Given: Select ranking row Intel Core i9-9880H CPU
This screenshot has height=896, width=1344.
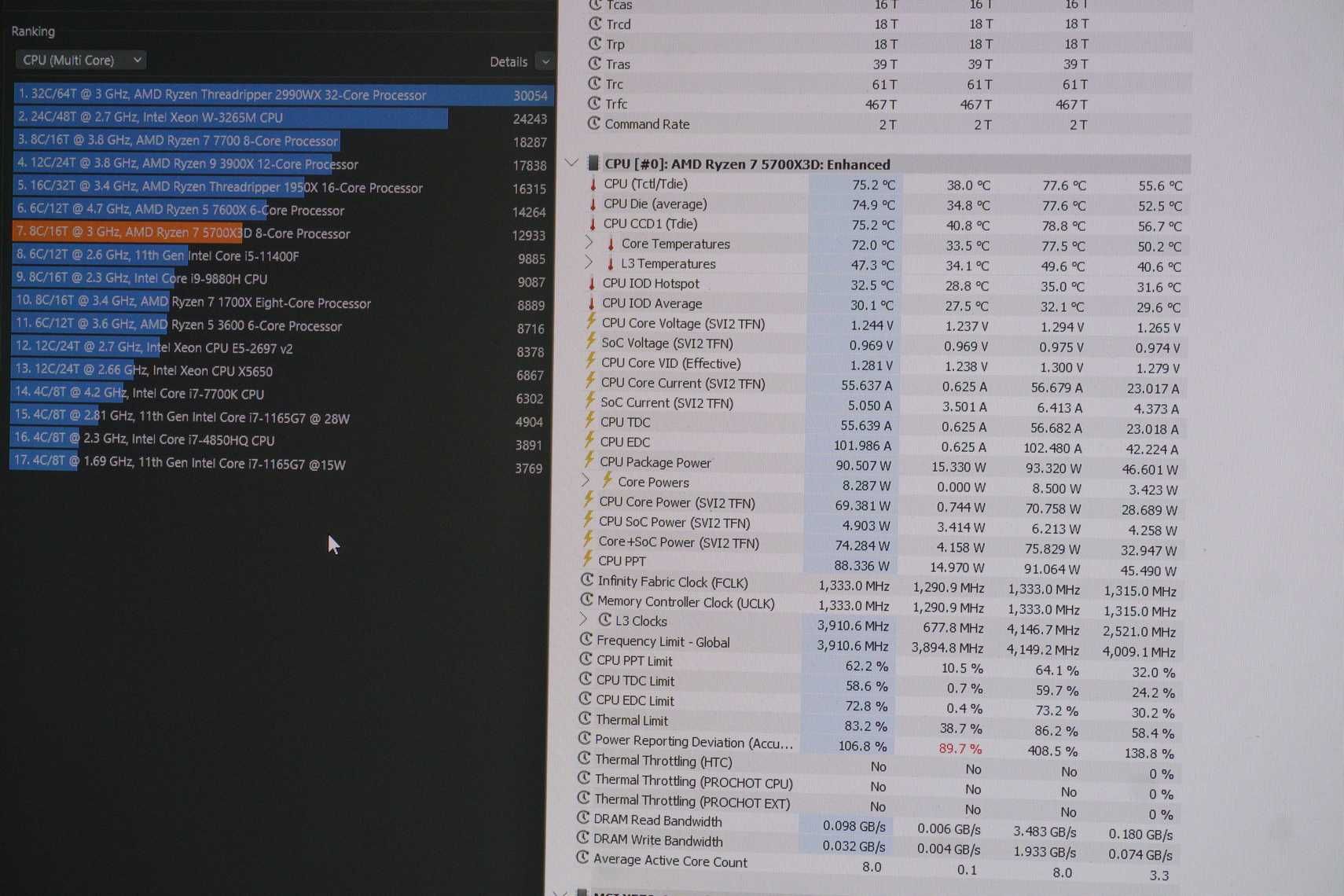Looking at the screenshot, I should pyautogui.click(x=282, y=279).
